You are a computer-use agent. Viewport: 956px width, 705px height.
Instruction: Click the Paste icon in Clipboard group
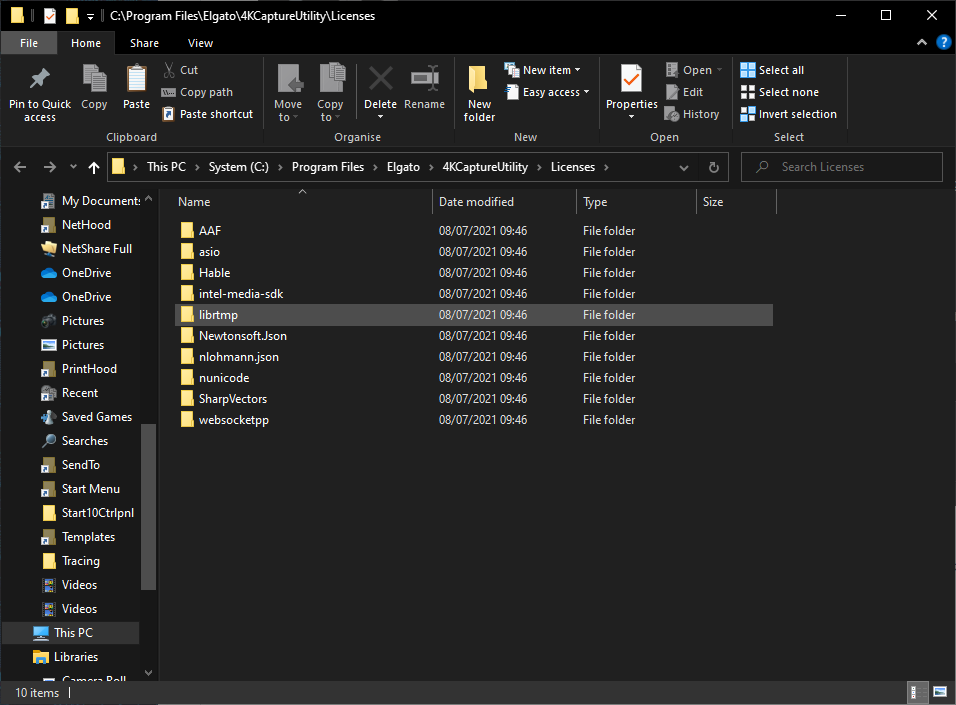[136, 80]
